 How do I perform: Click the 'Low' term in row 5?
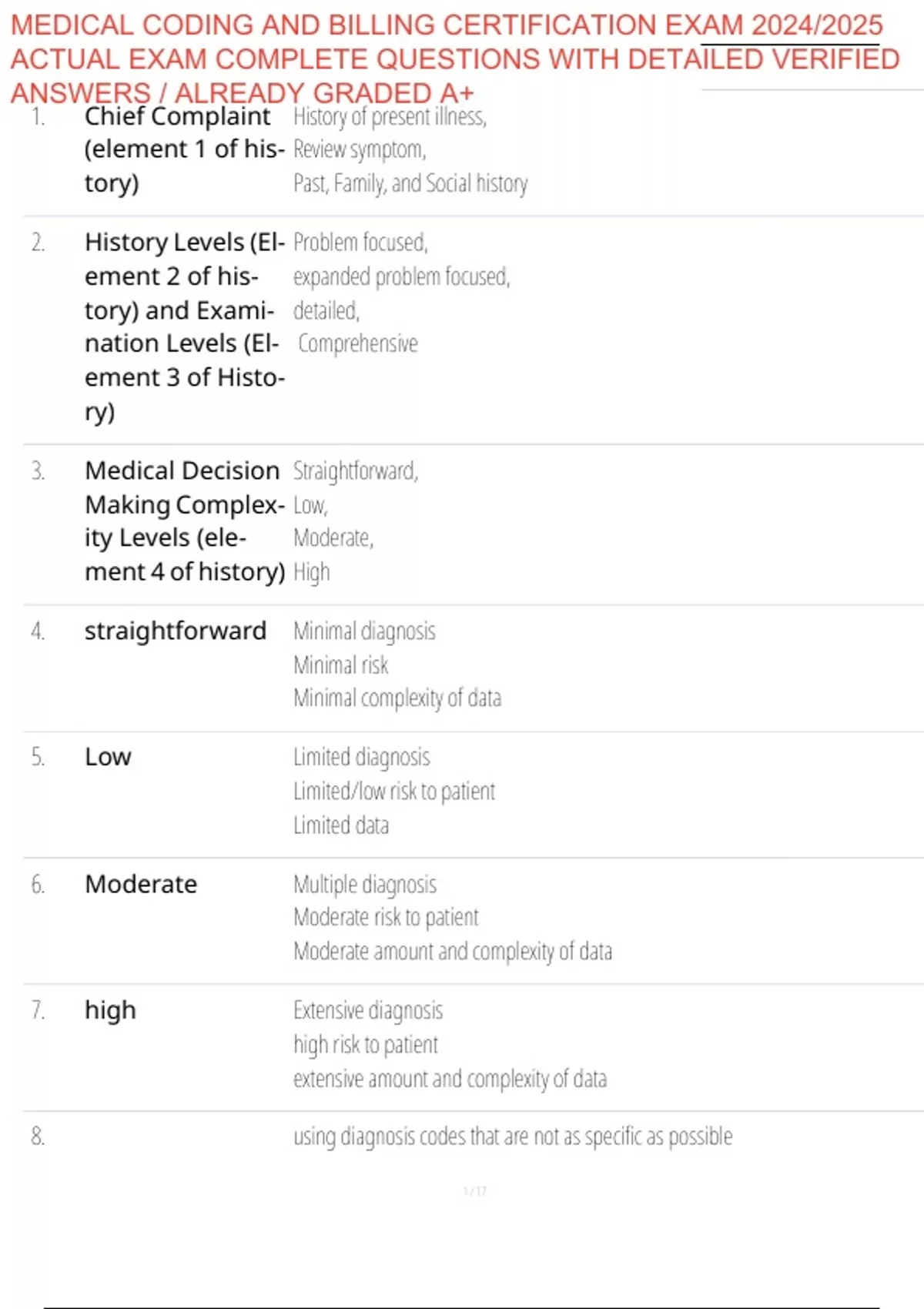pos(108,757)
